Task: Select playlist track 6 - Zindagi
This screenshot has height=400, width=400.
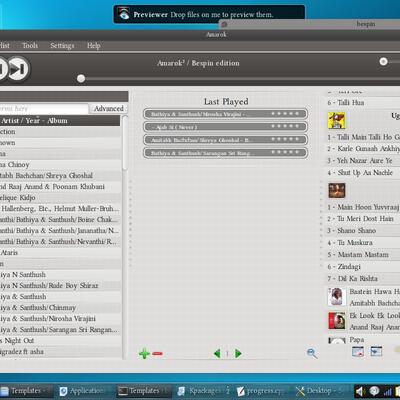Action: (x=362, y=267)
